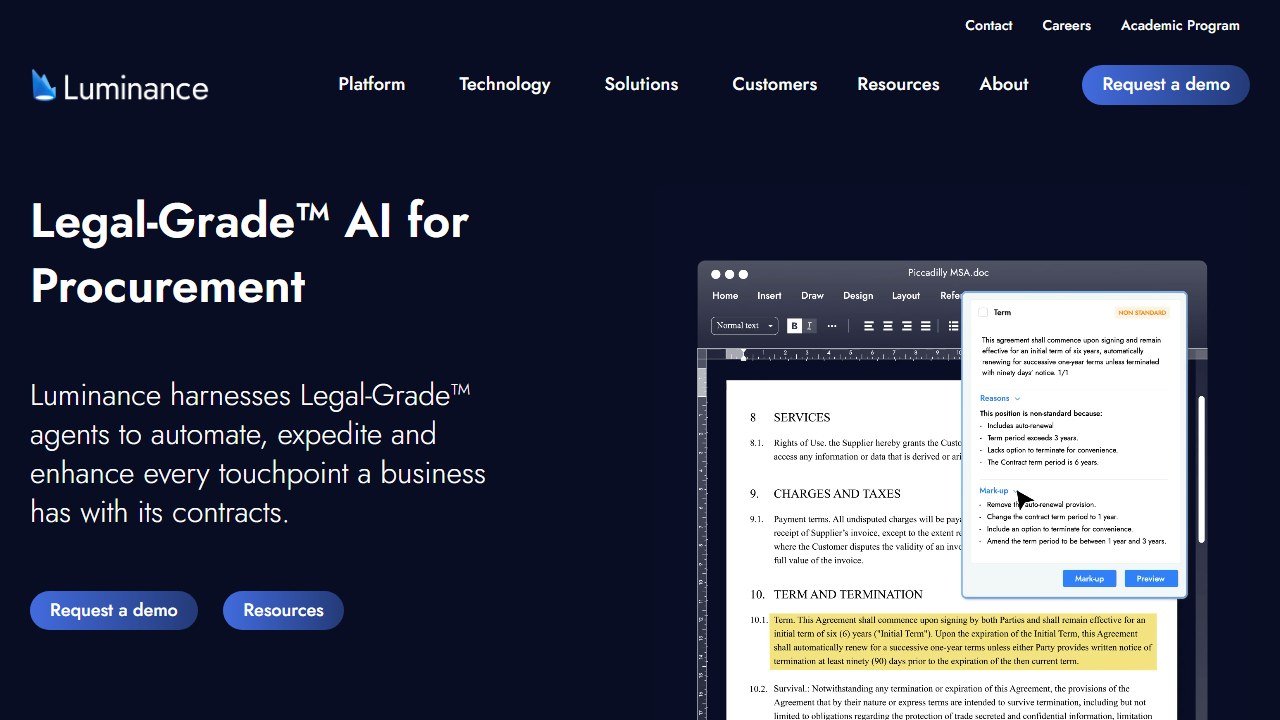Click the Piccadilly MSA.doc title
Viewport: 1280px width, 720px height.
point(948,273)
